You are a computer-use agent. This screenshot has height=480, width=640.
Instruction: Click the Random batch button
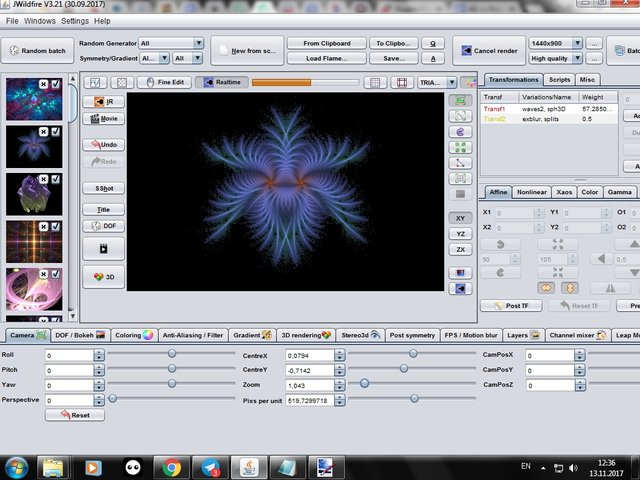click(x=36, y=51)
